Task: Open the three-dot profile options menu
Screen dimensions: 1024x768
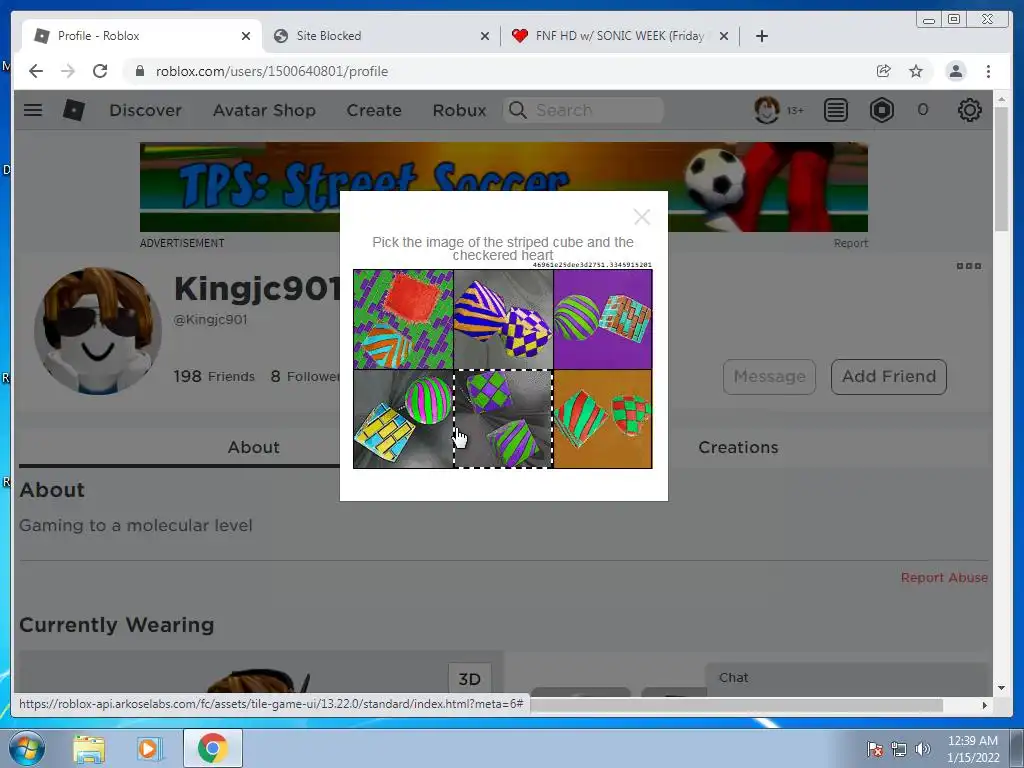Action: point(968,266)
